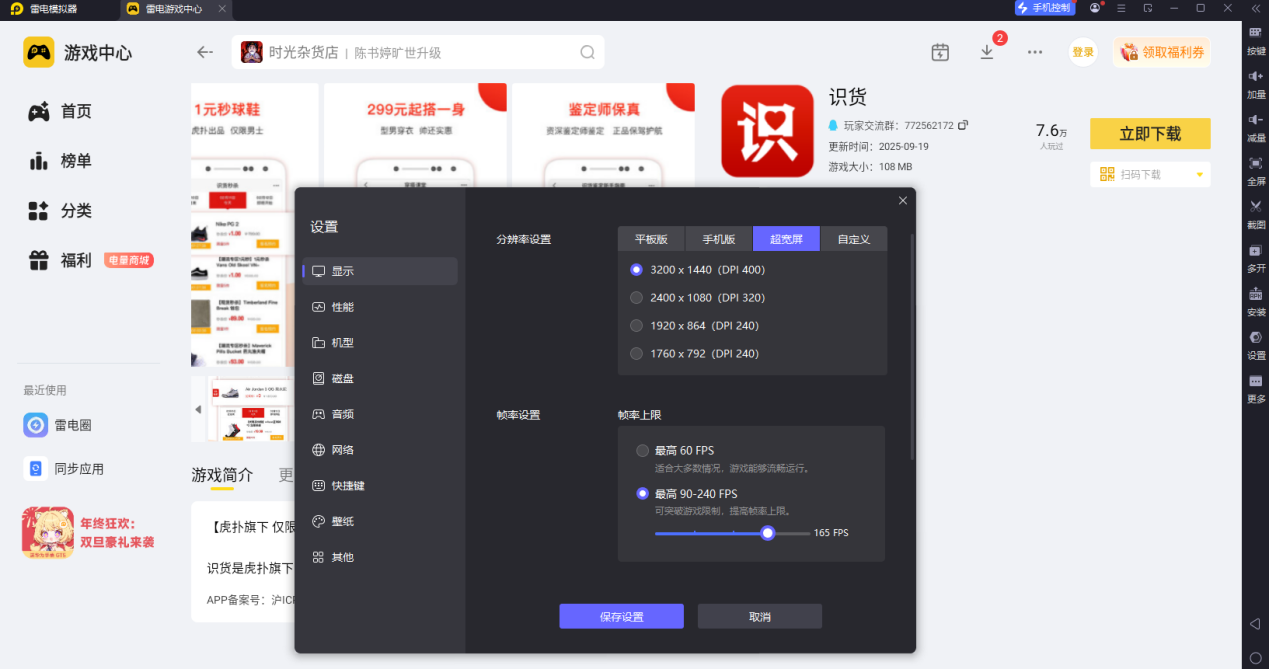Screen dimensions: 1269x669
Task: Open 音频 settings section
Action: [380, 414]
